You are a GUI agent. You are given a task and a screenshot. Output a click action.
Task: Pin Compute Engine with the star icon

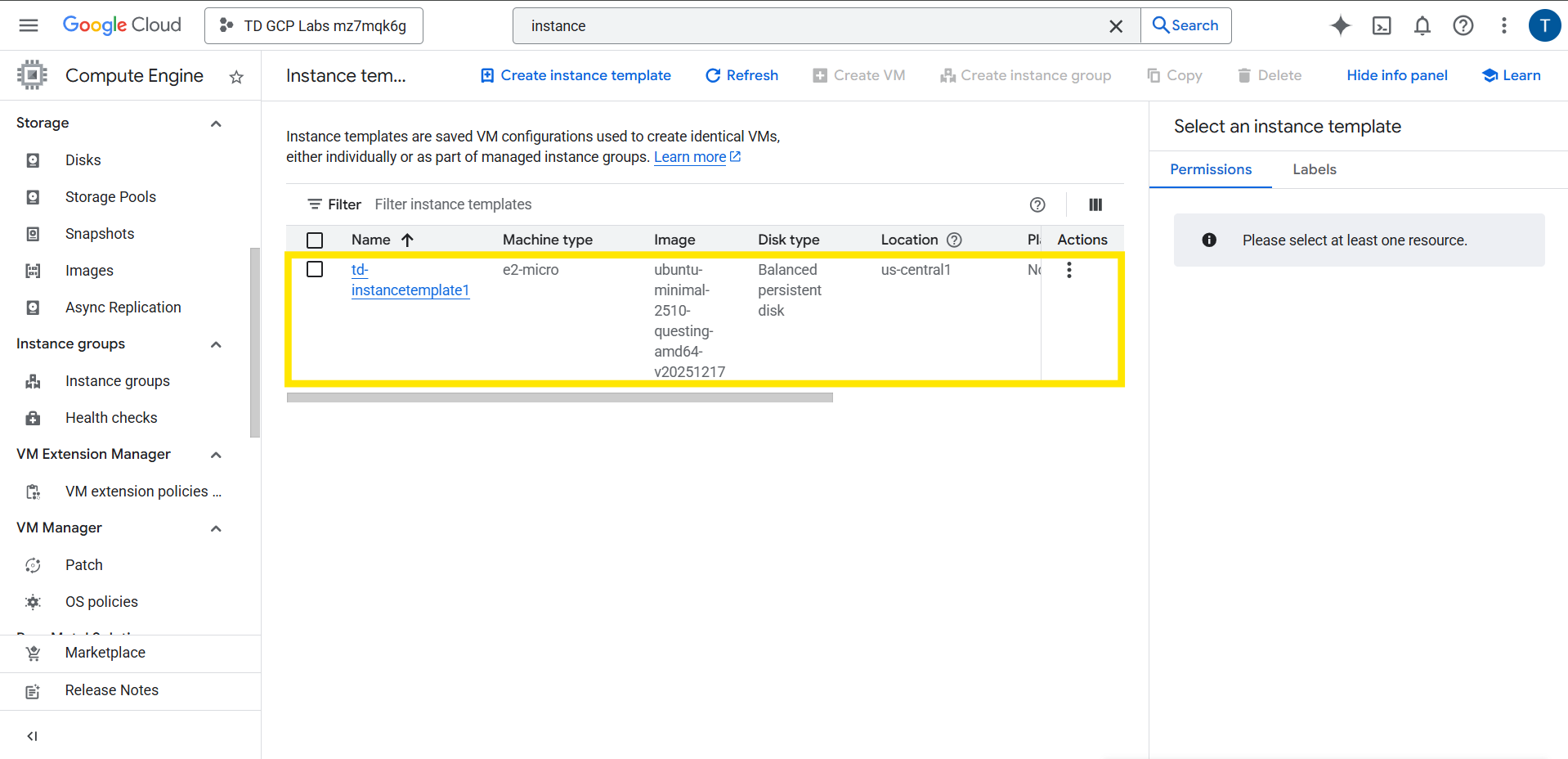click(x=236, y=77)
